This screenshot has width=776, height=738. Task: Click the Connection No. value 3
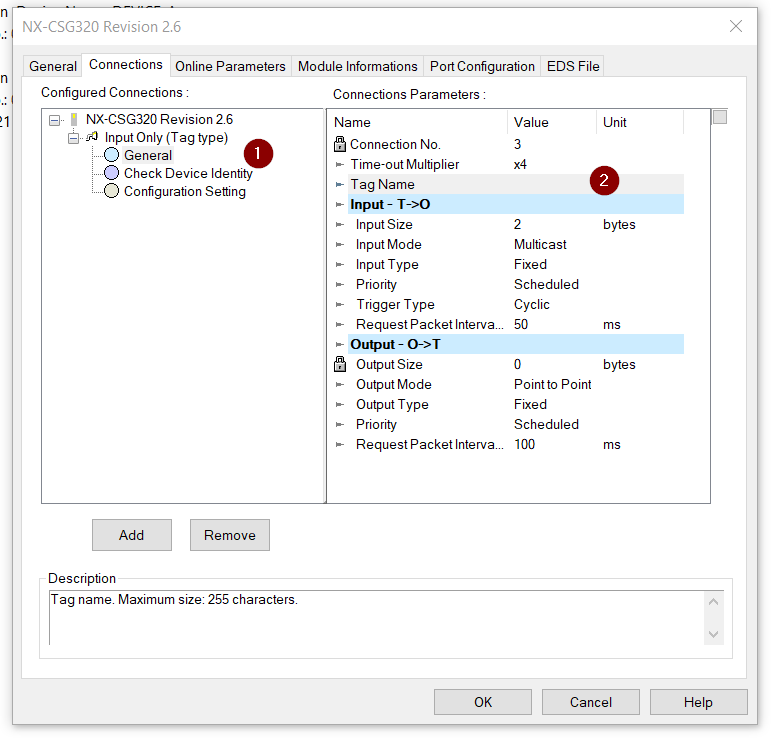pos(517,145)
